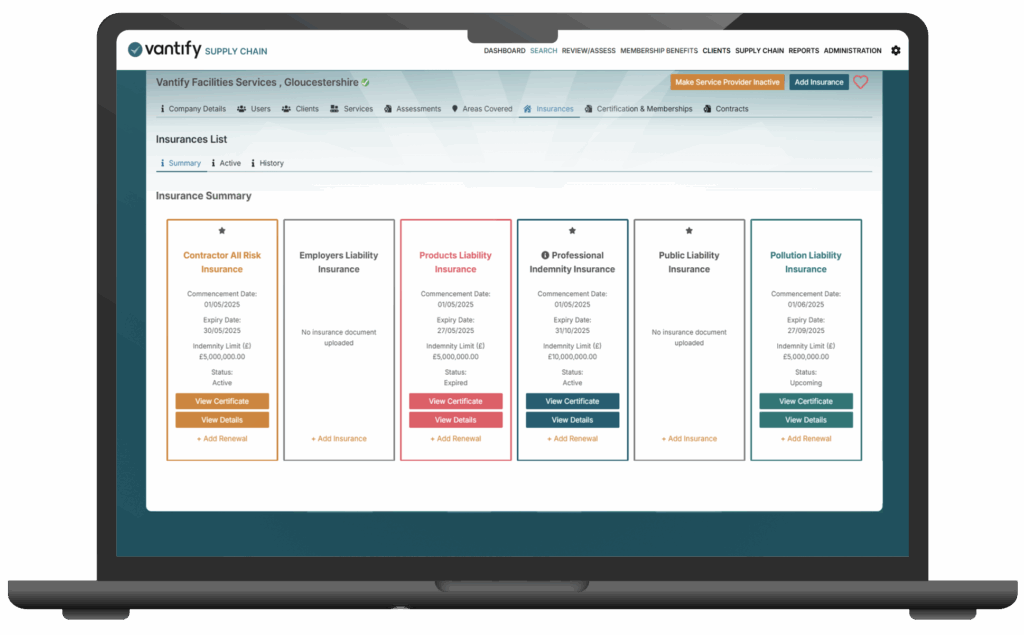
Task: Open the Company Details tab
Action: point(194,109)
